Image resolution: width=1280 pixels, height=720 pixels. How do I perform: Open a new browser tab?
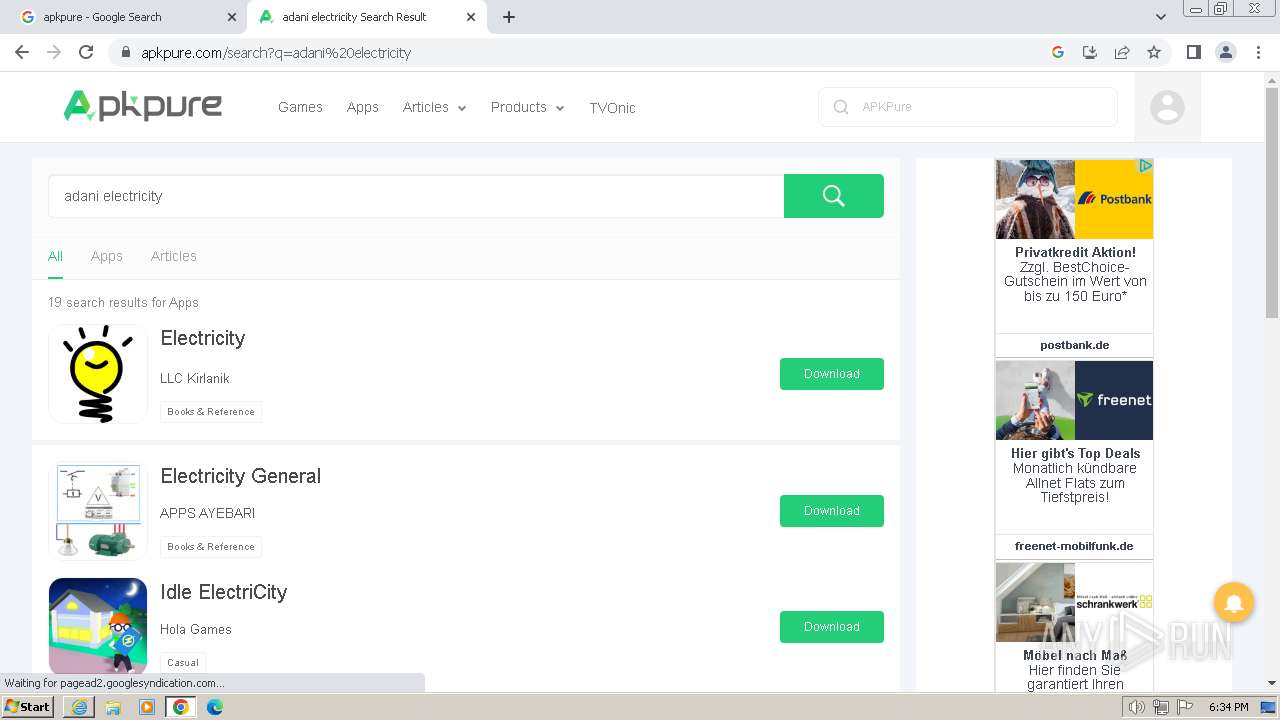509,17
